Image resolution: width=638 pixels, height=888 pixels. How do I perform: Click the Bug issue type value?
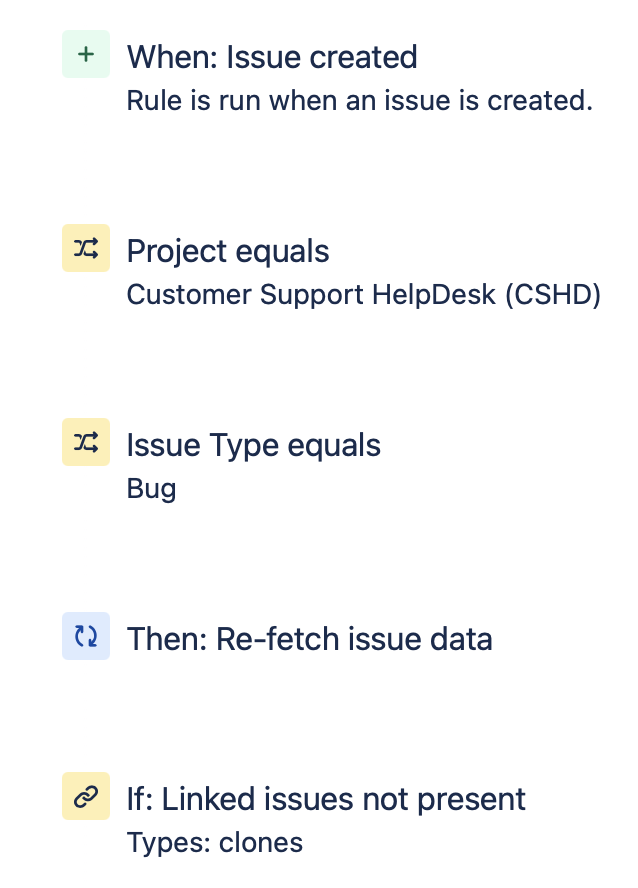[151, 489]
